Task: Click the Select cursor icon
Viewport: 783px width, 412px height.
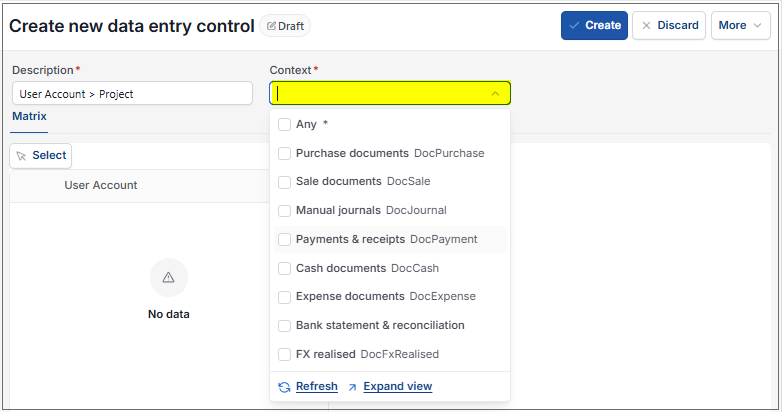Action: (21, 156)
